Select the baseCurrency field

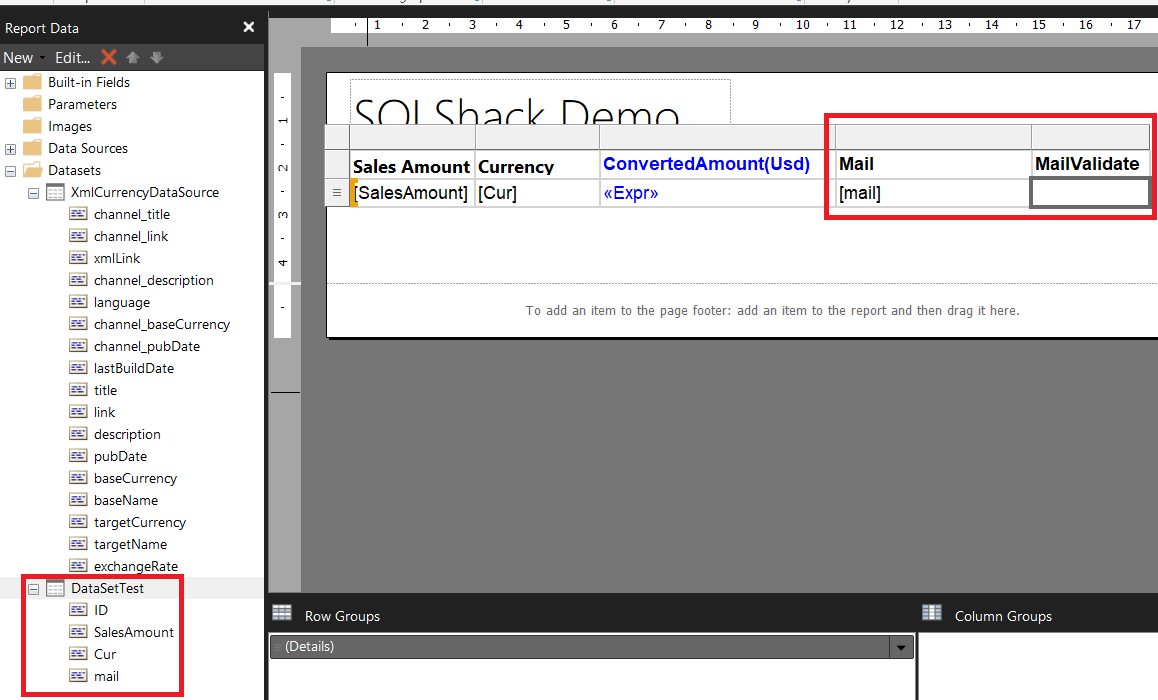click(x=135, y=478)
